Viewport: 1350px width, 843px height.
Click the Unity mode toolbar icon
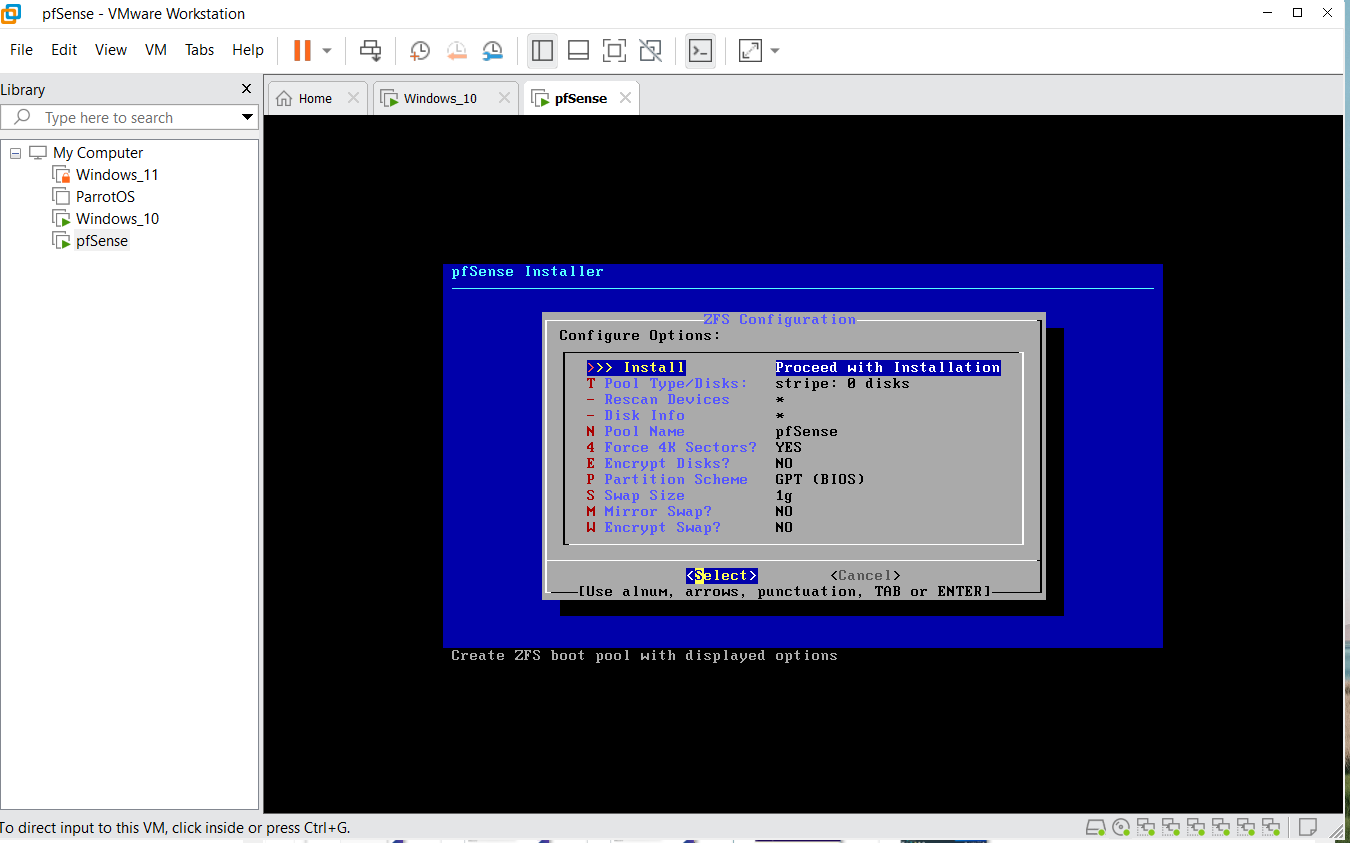(650, 50)
